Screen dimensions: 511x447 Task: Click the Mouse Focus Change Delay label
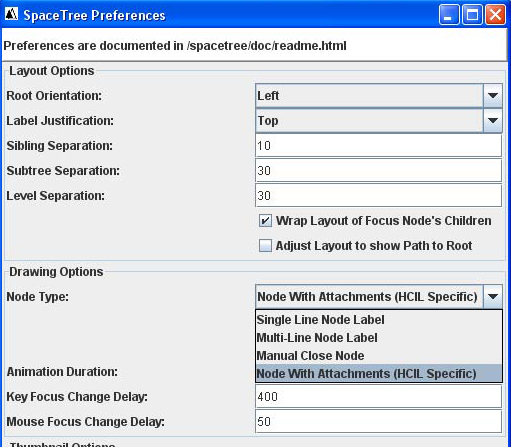click(85, 422)
